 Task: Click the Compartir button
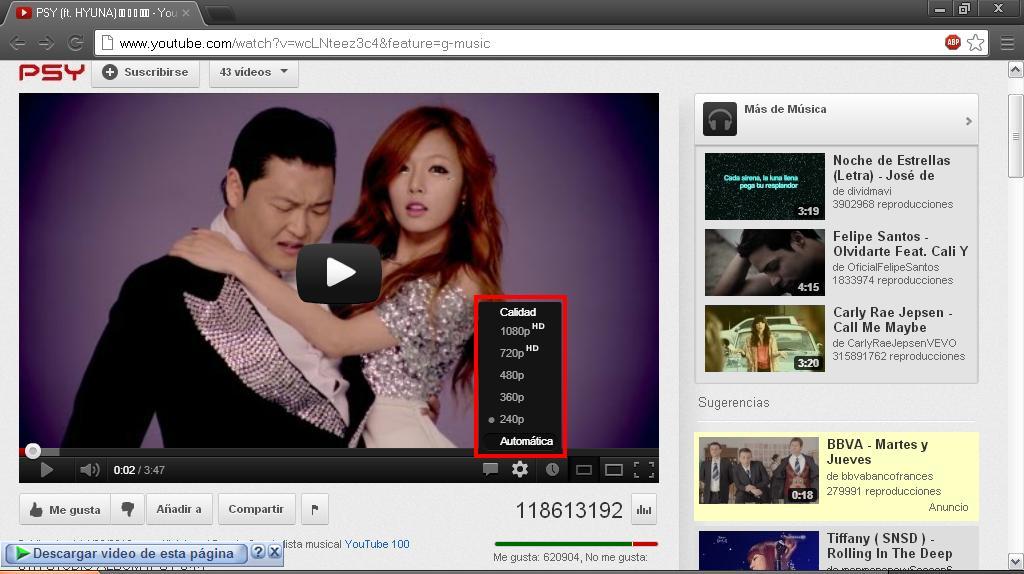coord(256,509)
